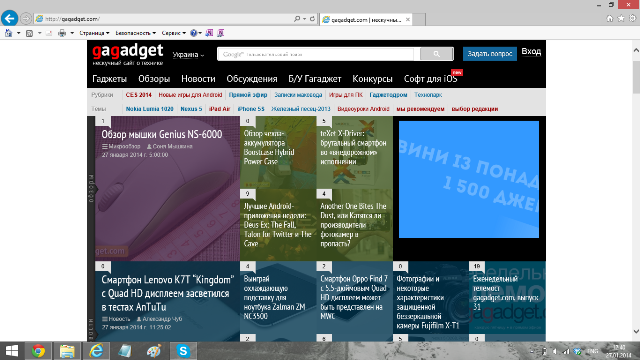Click the iPhone 5S topic link
This screenshot has height=360, width=640.
click(x=251, y=109)
